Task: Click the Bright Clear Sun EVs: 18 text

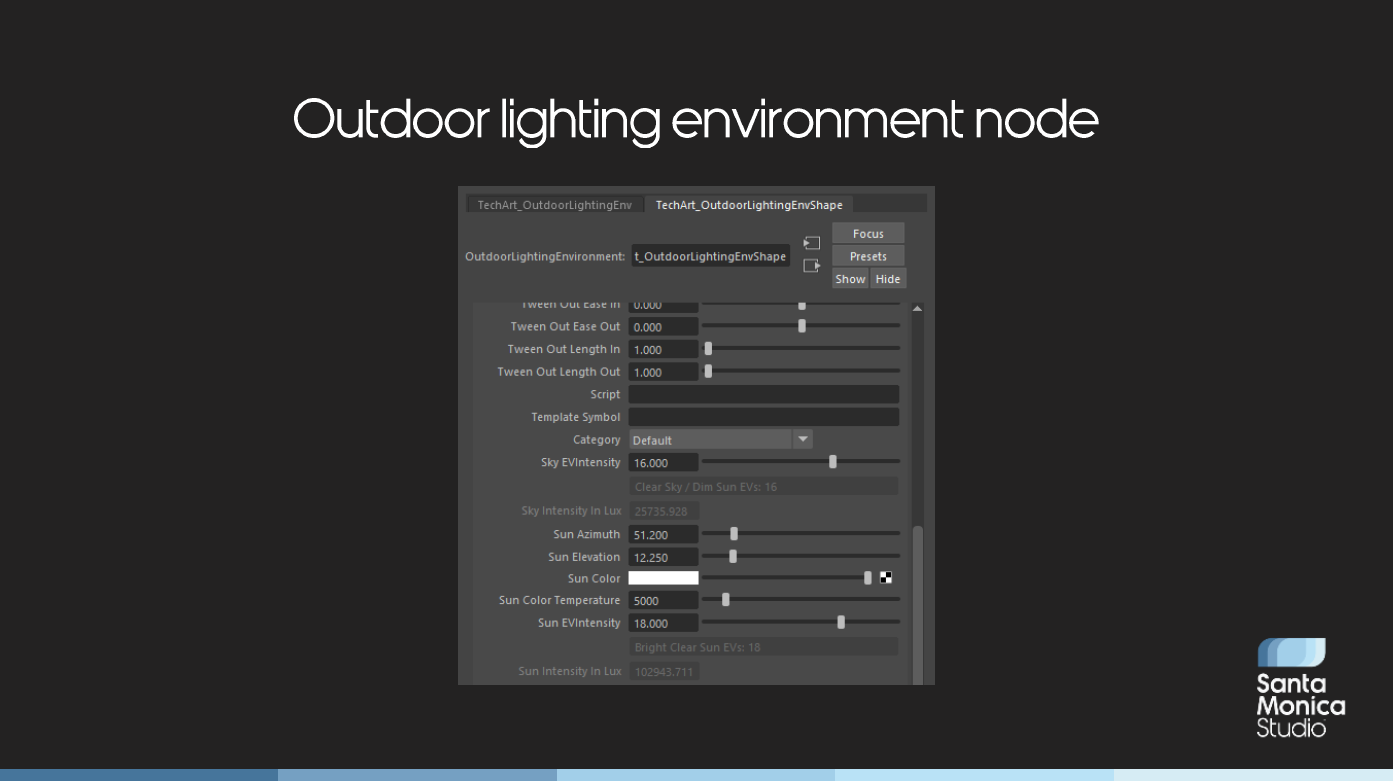Action: click(698, 648)
